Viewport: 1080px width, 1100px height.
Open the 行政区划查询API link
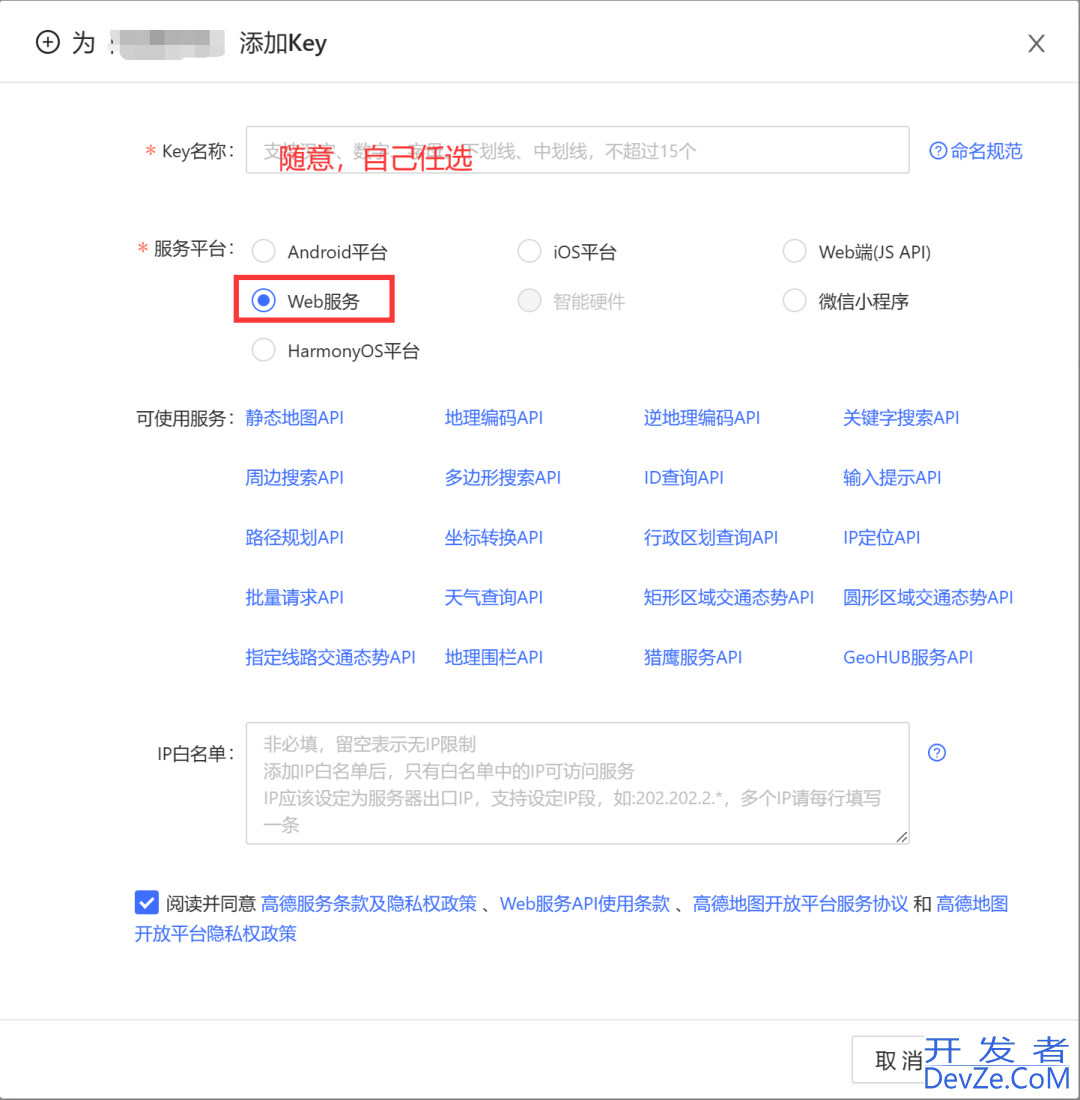711,538
